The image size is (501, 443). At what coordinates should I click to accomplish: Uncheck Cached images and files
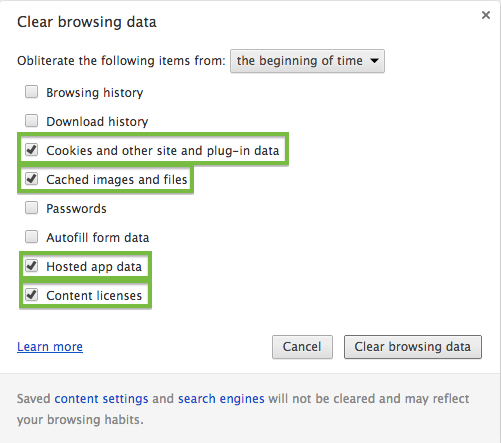[32, 179]
